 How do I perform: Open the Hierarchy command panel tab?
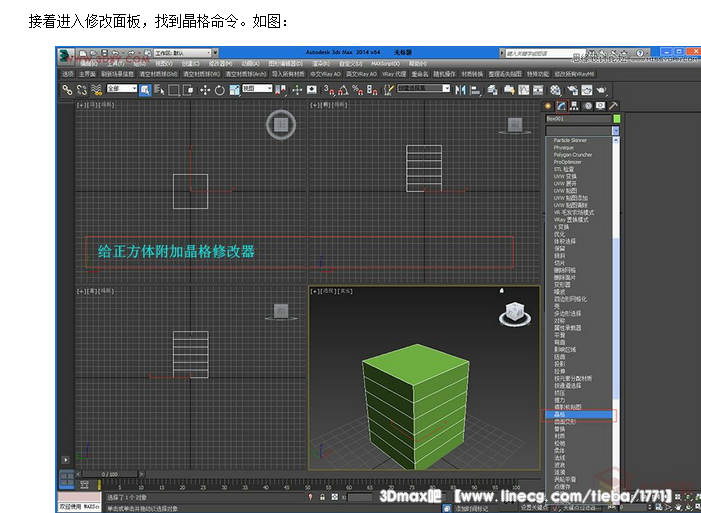coord(574,106)
